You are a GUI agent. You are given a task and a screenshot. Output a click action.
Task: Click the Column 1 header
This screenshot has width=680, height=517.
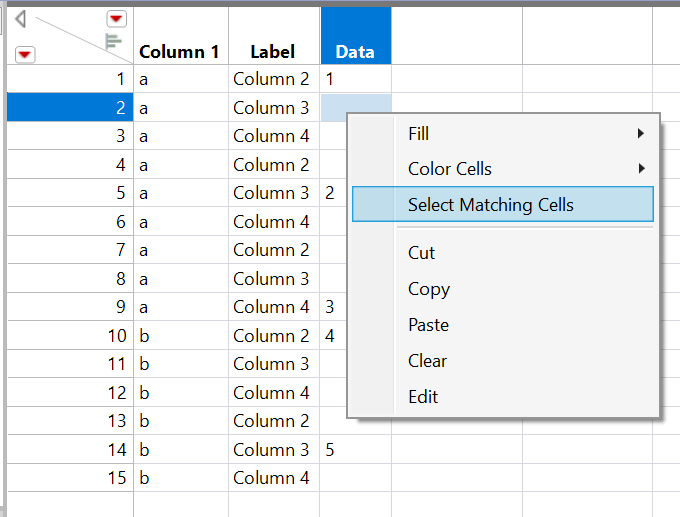179,51
